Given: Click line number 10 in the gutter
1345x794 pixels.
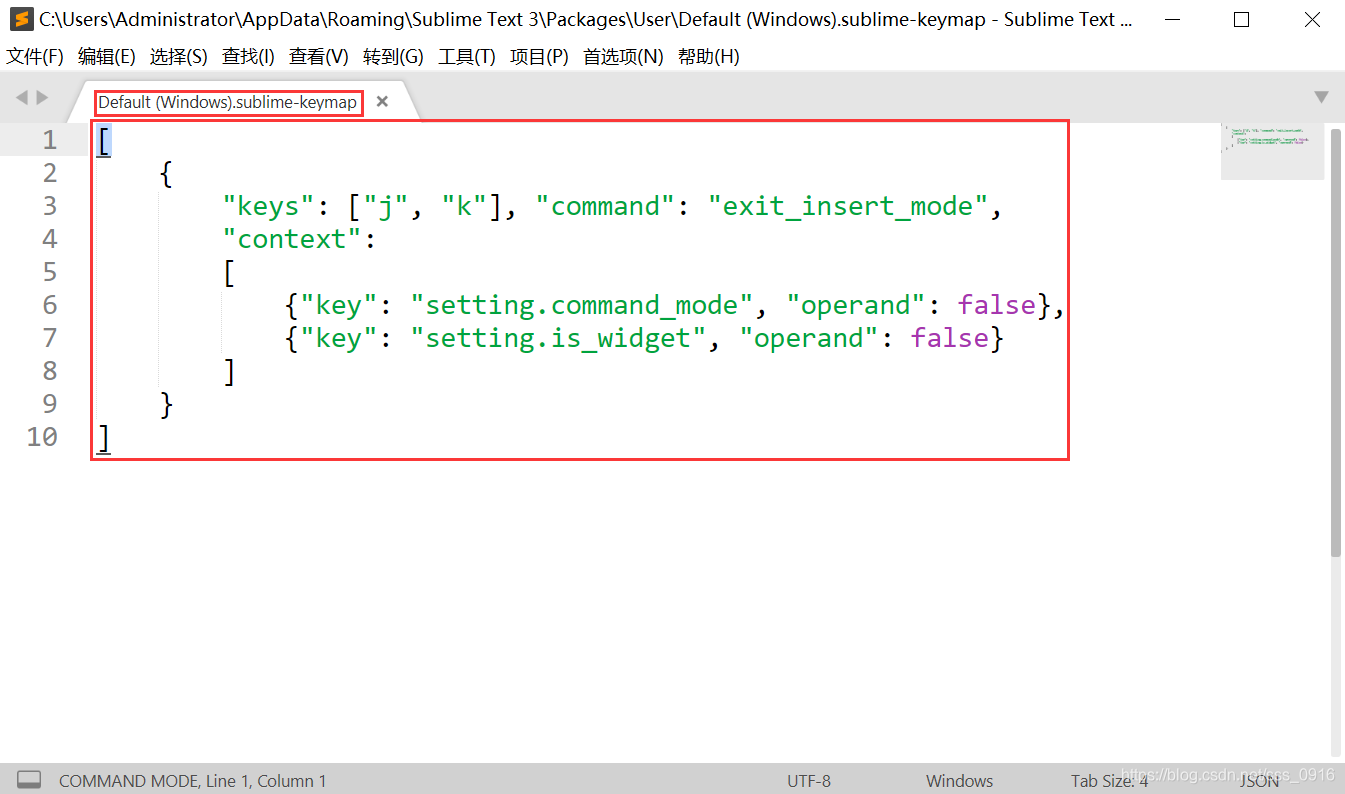Looking at the screenshot, I should (x=42, y=437).
